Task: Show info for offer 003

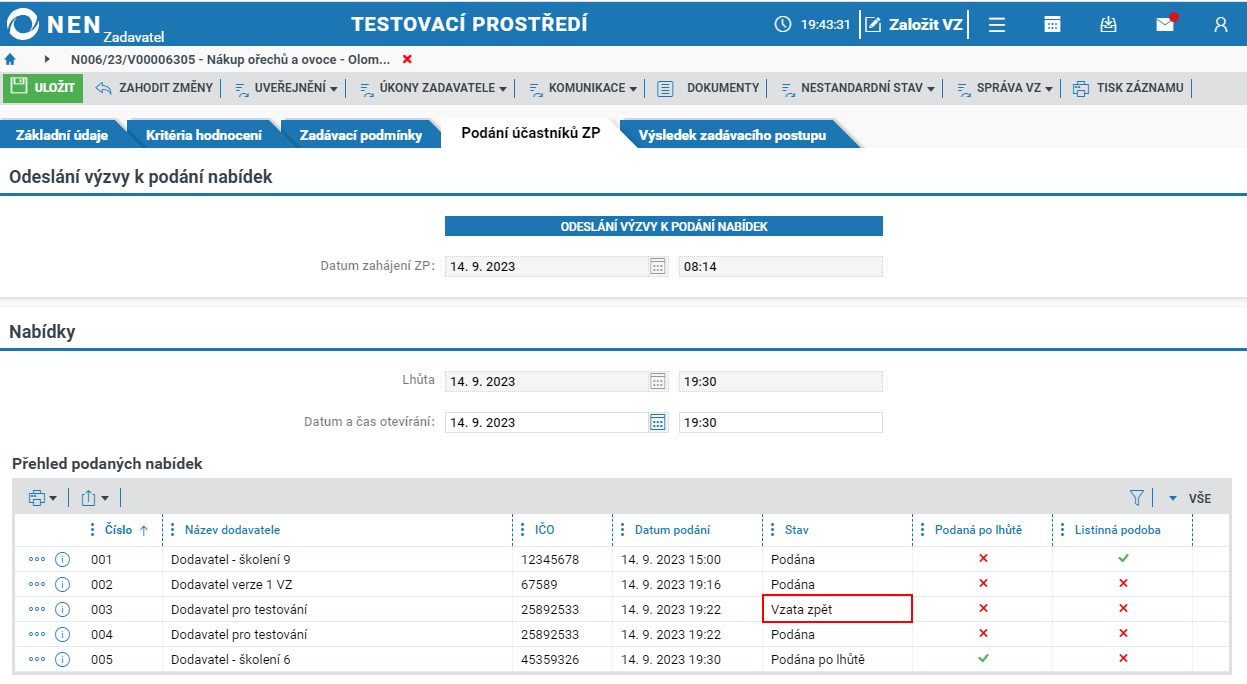Action: [x=62, y=609]
